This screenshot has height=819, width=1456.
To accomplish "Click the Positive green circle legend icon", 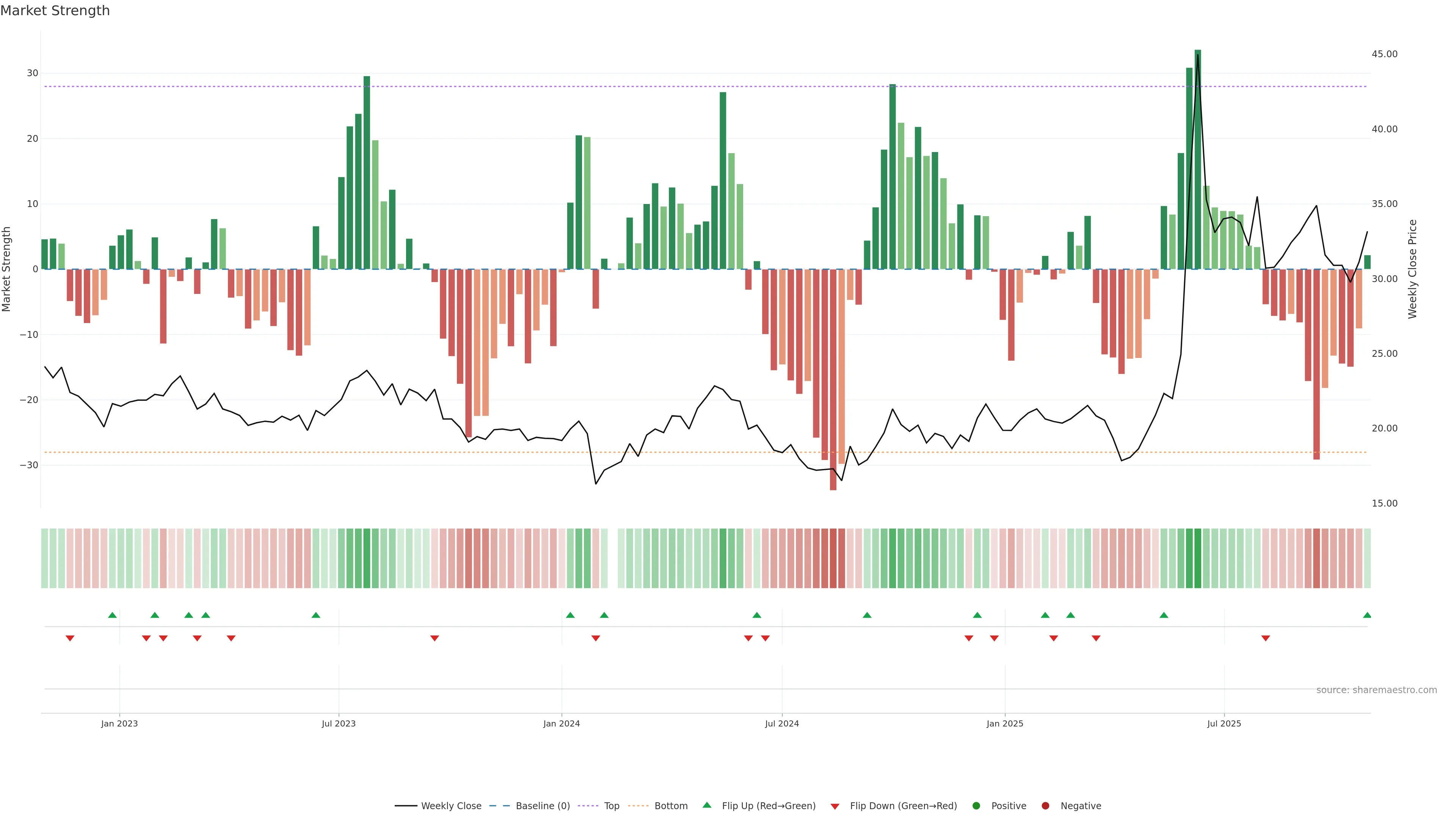I will tap(976, 805).
